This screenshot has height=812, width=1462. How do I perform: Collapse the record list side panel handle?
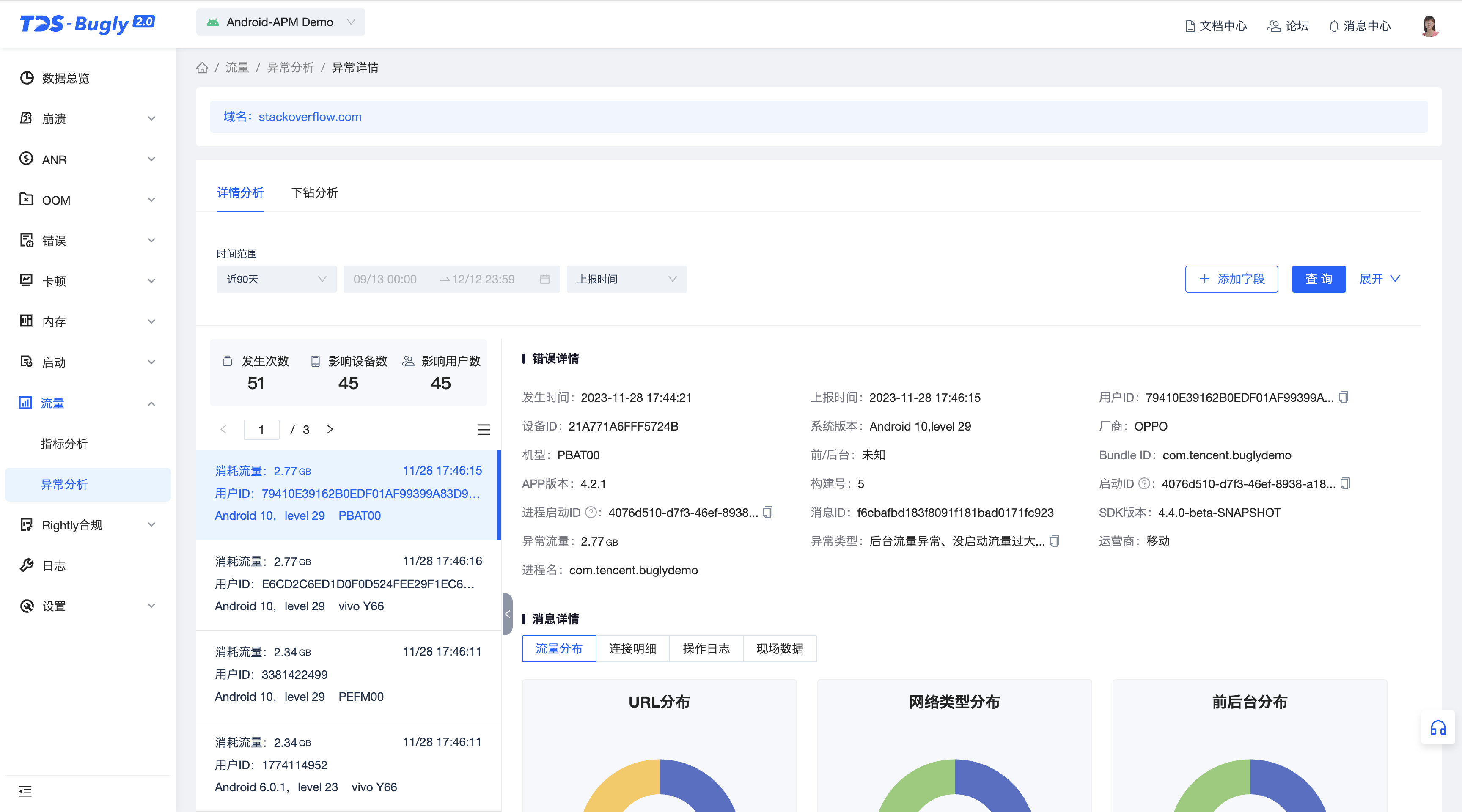[x=507, y=614]
